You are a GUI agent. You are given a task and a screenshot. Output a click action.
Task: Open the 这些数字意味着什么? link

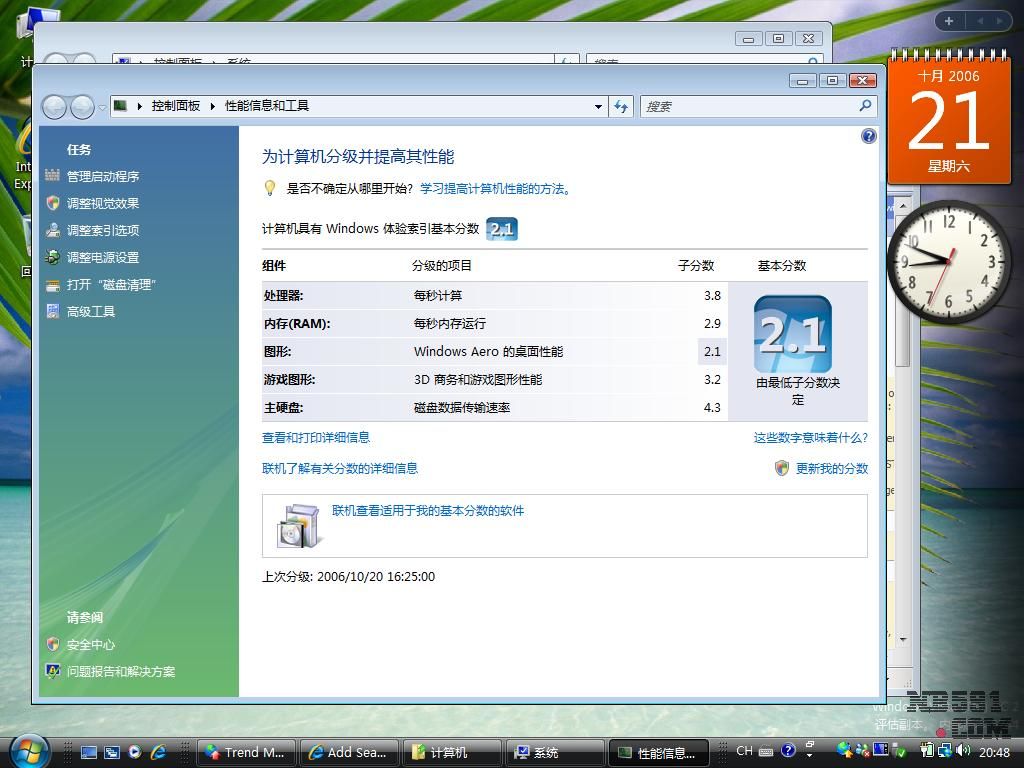pos(810,437)
